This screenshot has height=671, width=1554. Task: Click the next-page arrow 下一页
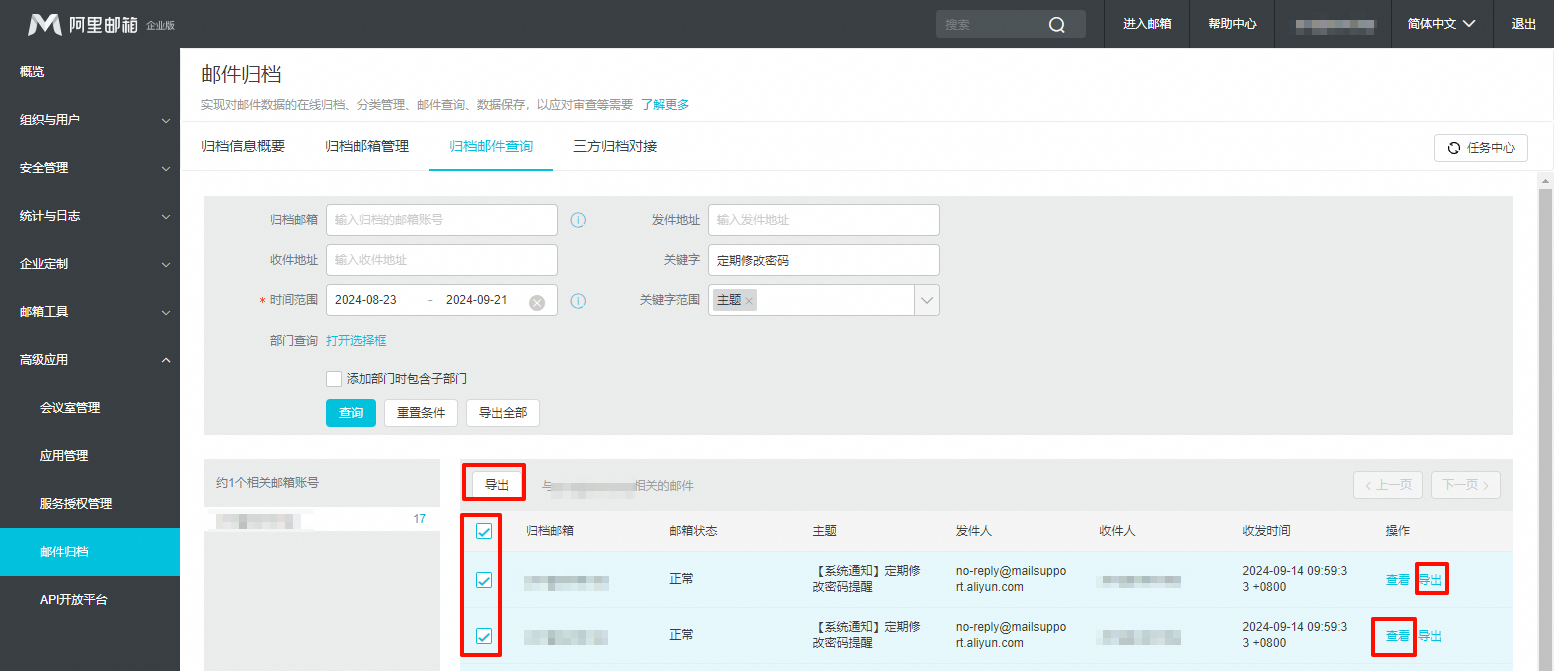[x=1465, y=484]
